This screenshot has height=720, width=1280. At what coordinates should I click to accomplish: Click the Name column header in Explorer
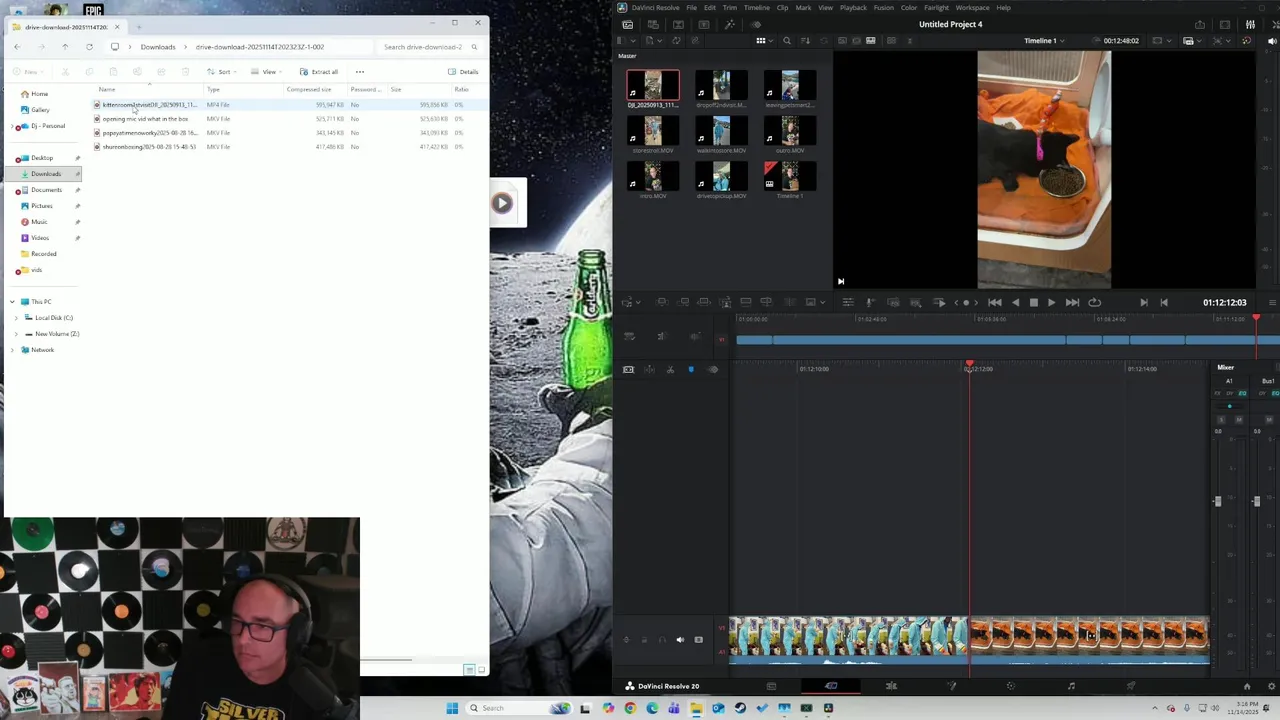[x=107, y=90]
